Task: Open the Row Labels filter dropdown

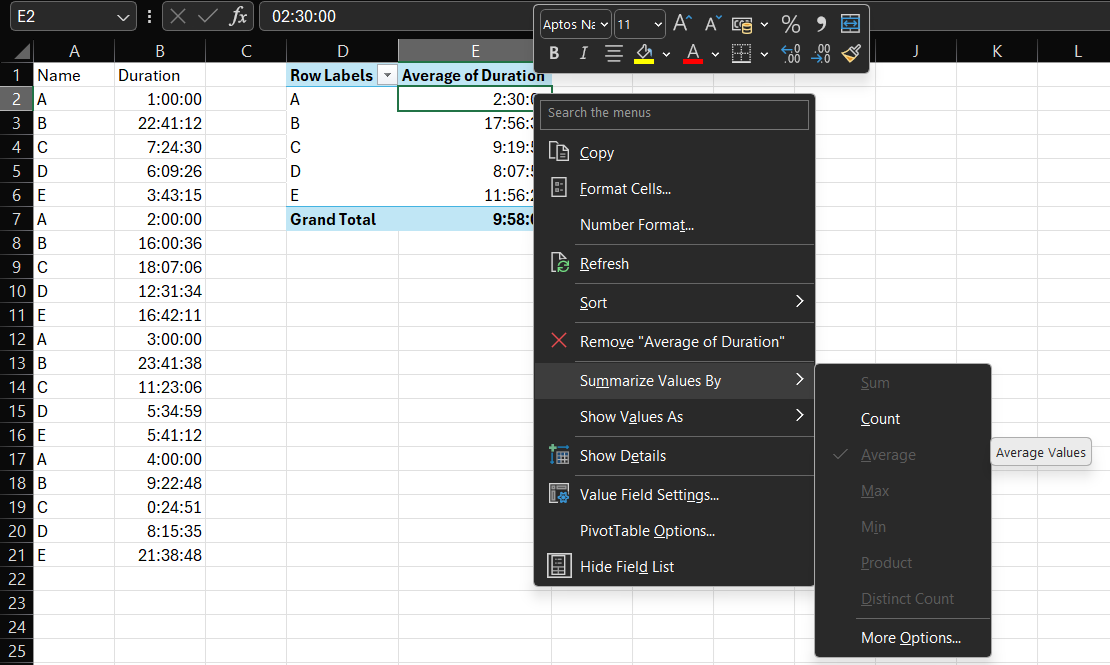Action: 387,75
